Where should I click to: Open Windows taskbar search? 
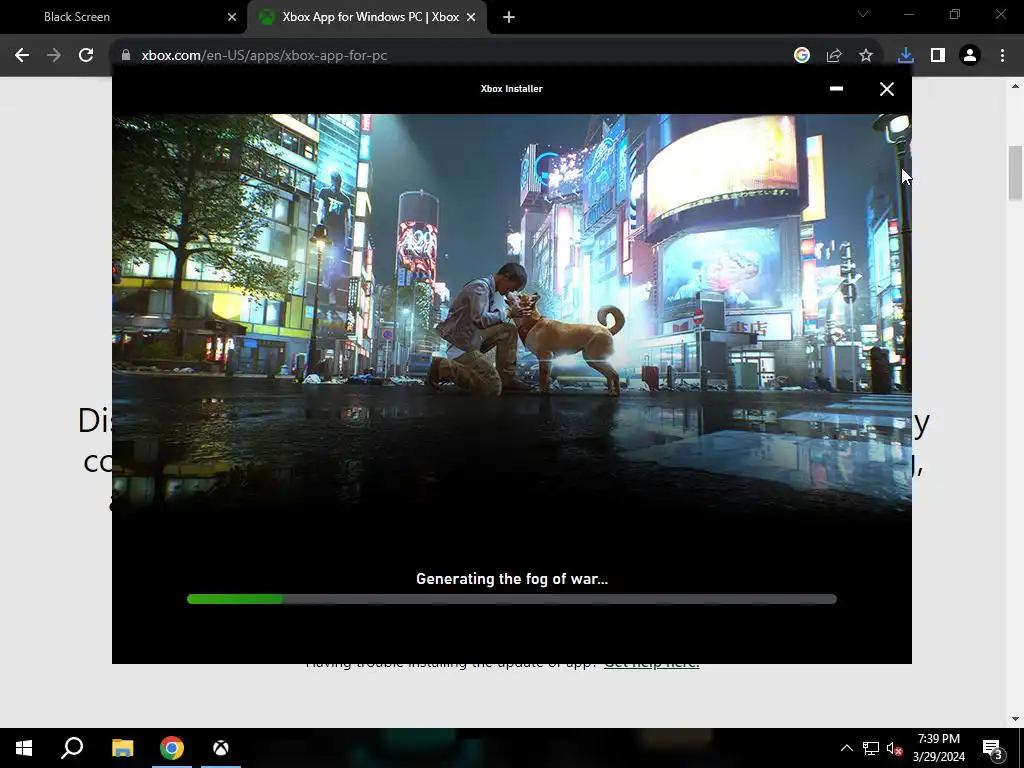72,748
